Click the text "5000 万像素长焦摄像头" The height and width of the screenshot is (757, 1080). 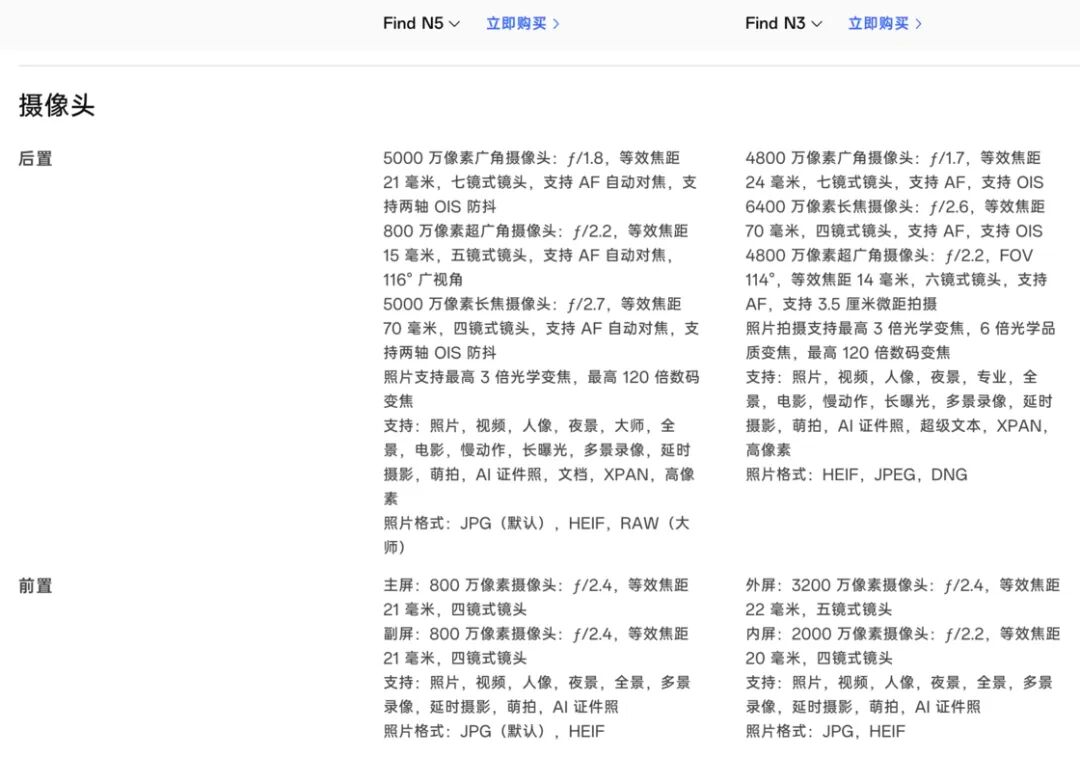tap(468, 304)
